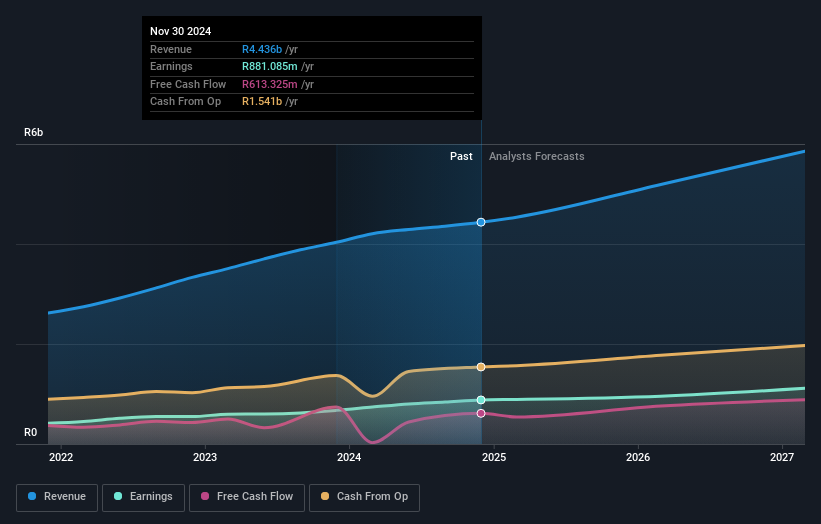
Task: Click the Earnings row label in tooltip
Action: [x=171, y=66]
